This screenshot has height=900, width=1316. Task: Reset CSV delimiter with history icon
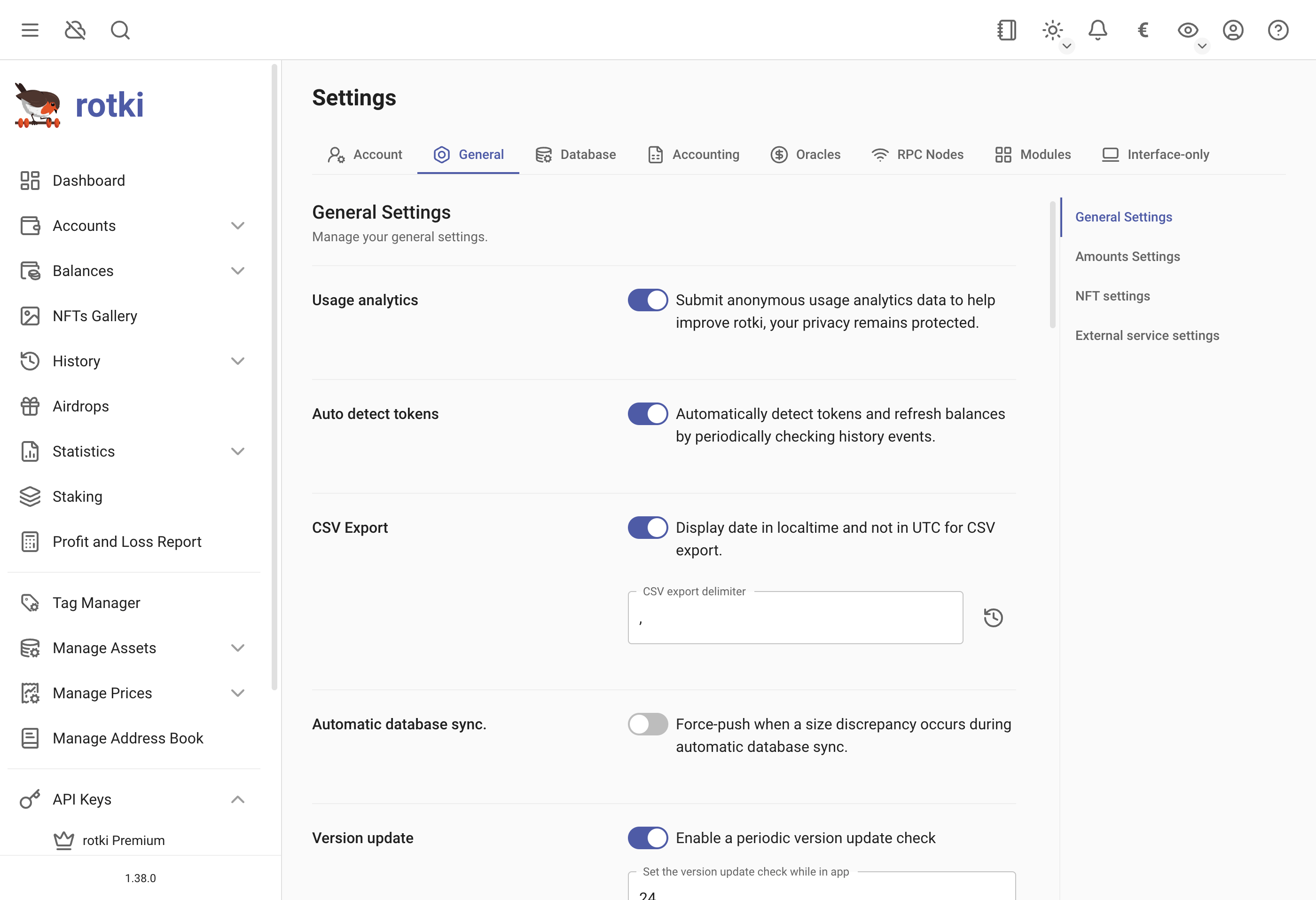993,618
